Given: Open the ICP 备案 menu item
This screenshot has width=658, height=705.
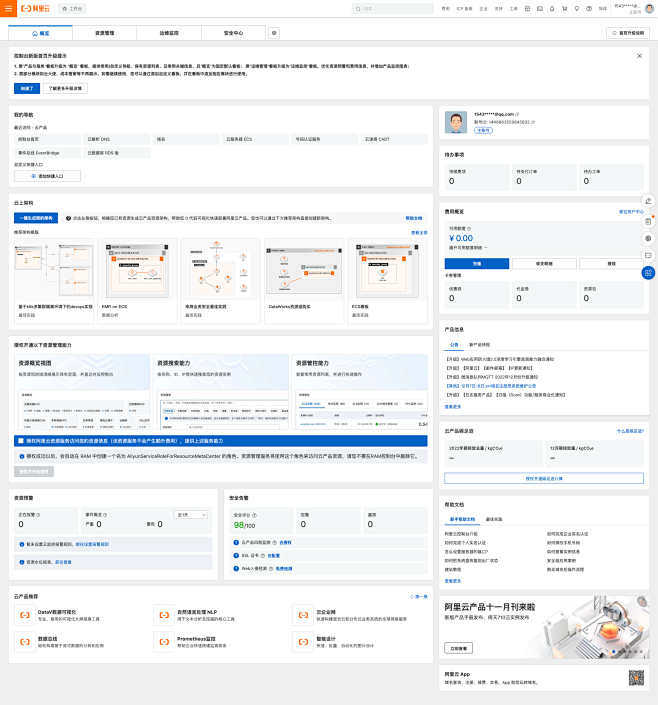Looking at the screenshot, I should 465,9.
